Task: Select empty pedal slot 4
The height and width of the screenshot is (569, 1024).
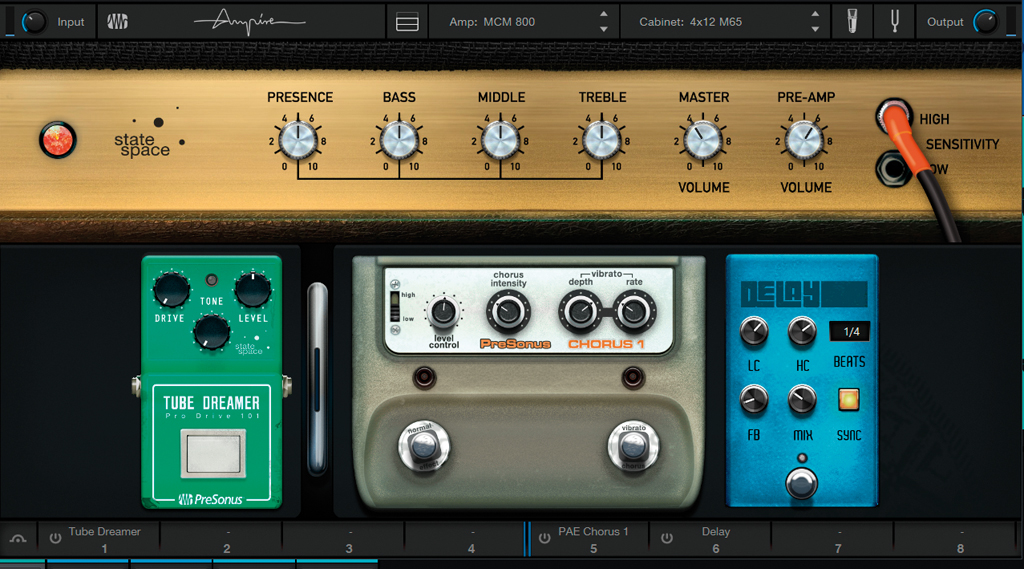Action: point(464,539)
